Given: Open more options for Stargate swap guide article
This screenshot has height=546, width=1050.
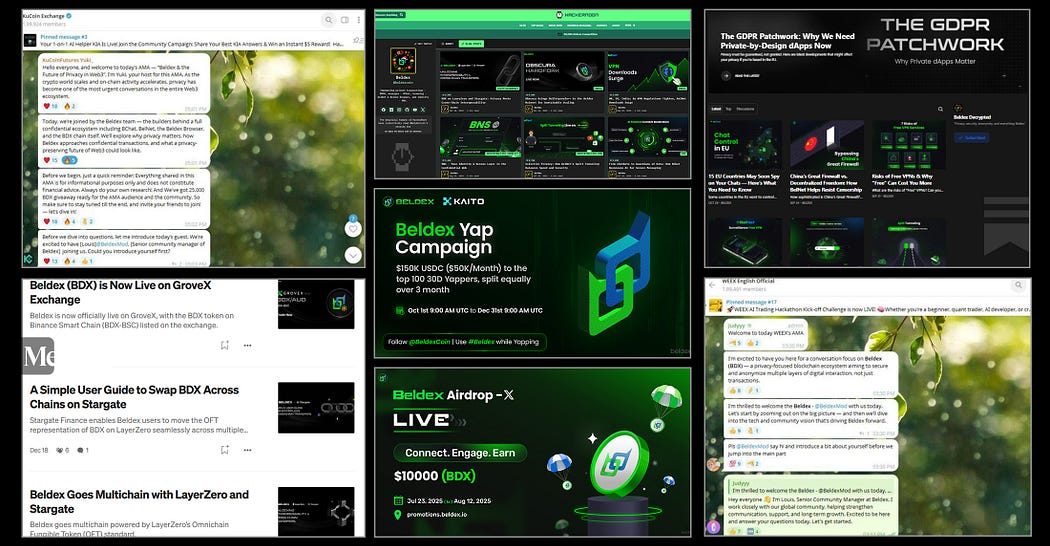Looking at the screenshot, I should point(247,450).
